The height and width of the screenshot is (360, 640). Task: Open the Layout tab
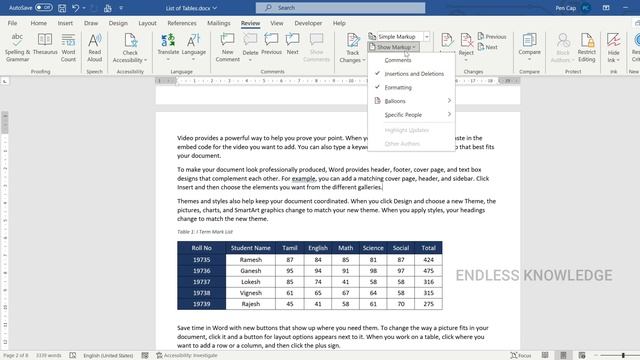point(147,23)
